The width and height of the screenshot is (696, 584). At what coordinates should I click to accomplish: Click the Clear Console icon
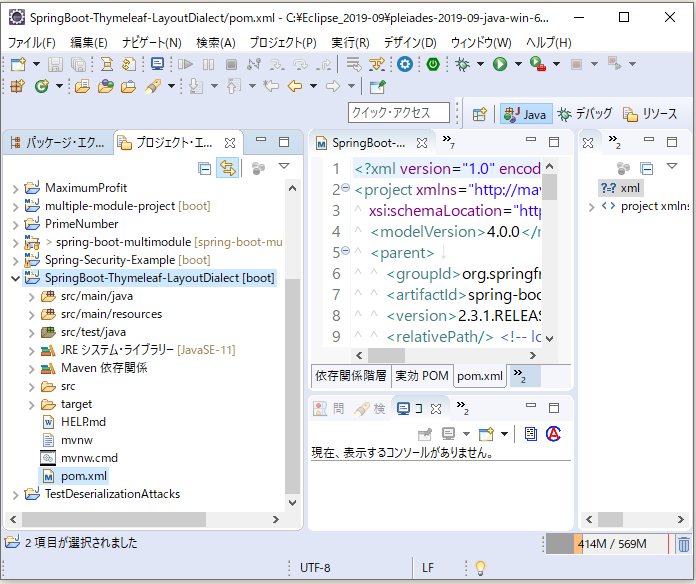531,434
